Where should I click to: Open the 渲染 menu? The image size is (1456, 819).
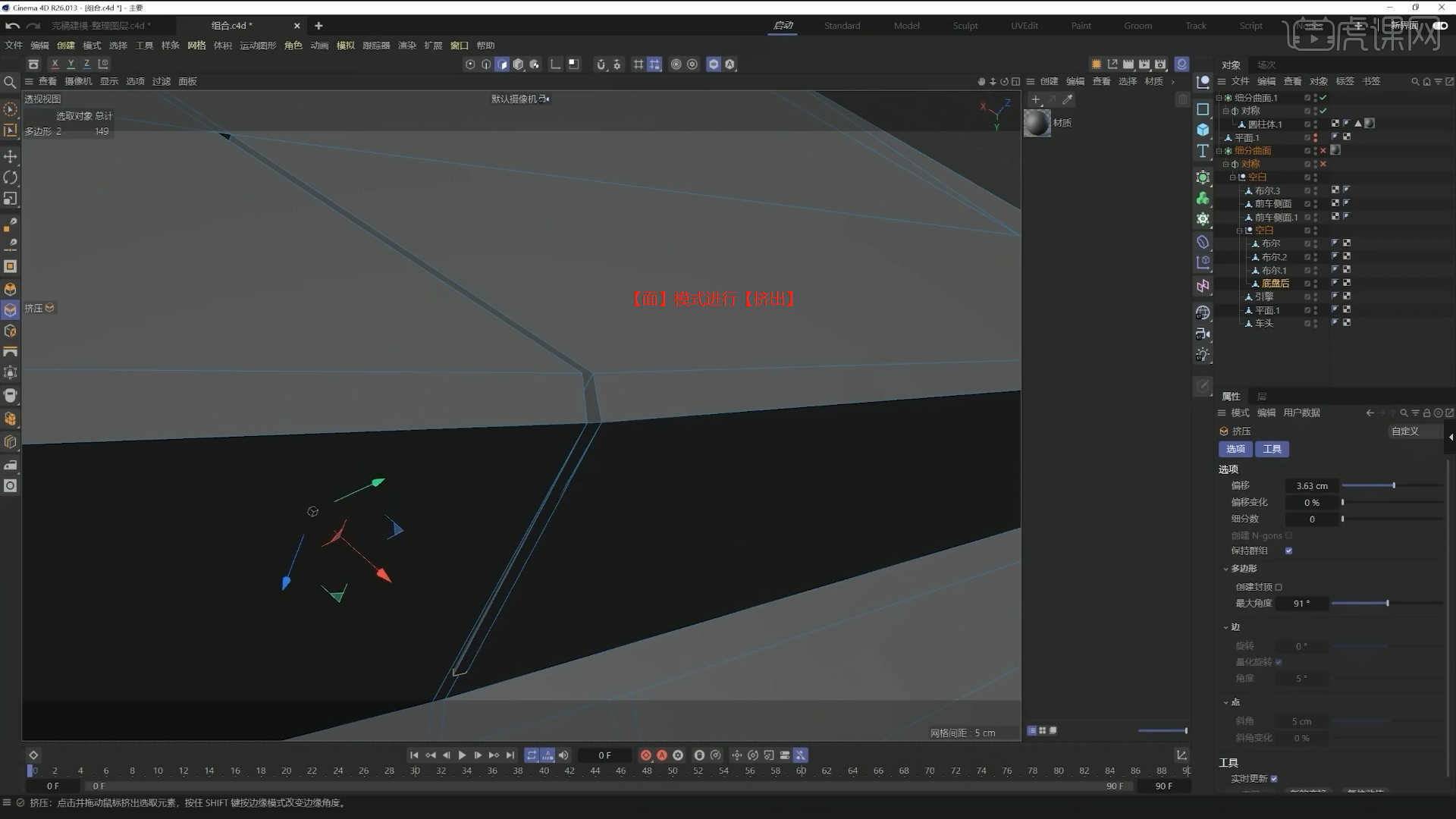(407, 45)
